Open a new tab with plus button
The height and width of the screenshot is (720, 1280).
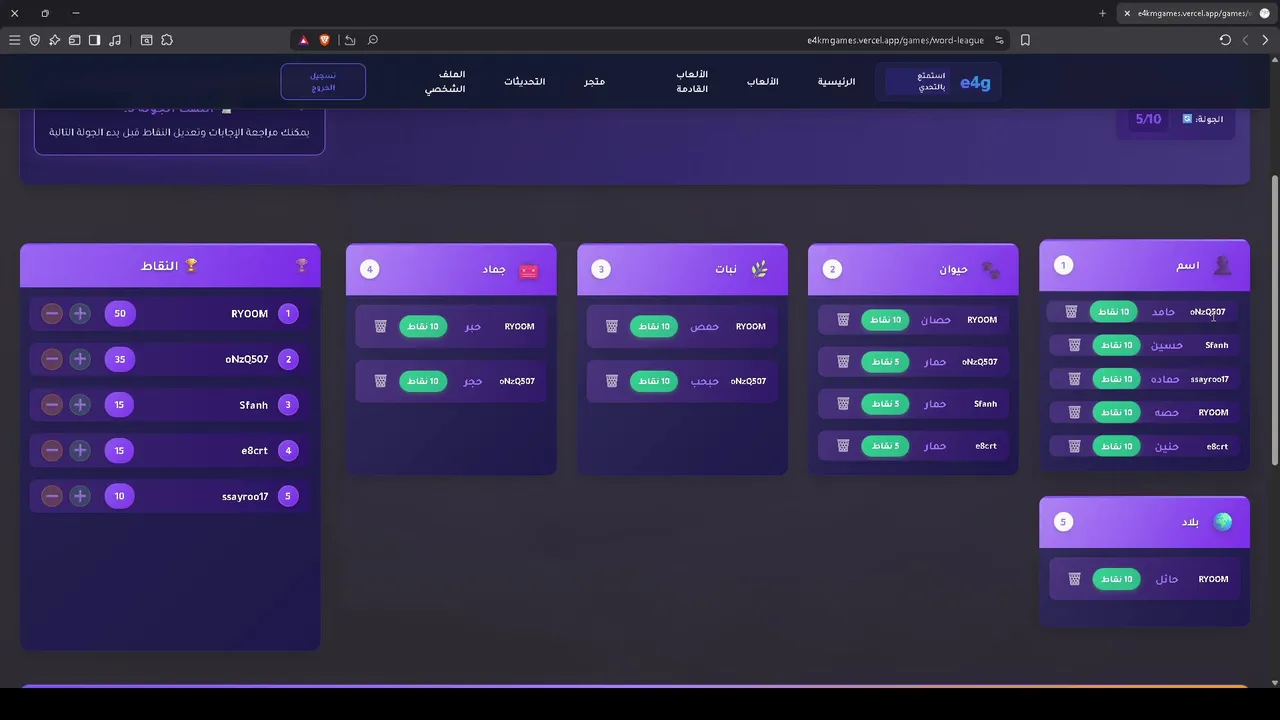[1102, 13]
